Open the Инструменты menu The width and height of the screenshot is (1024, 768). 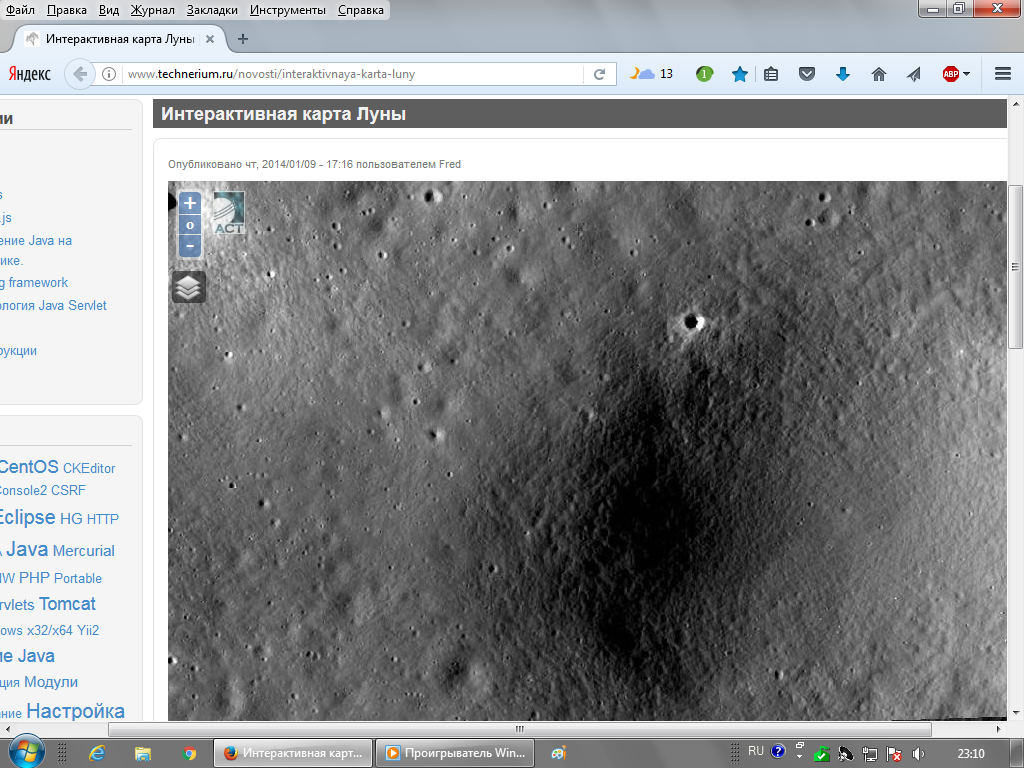pyautogui.click(x=287, y=10)
